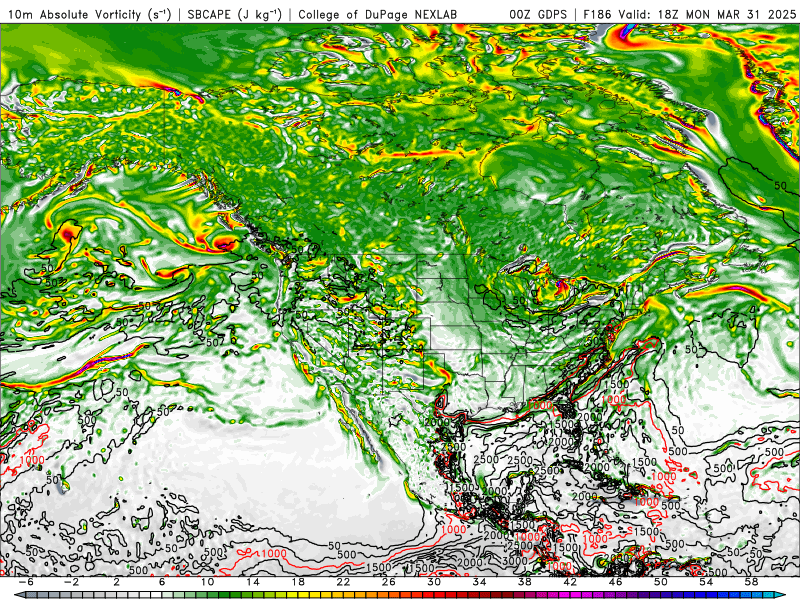Viewport: 800px width, 600px height.
Task: Click the '14' colorbar tick label
Action: click(253, 582)
